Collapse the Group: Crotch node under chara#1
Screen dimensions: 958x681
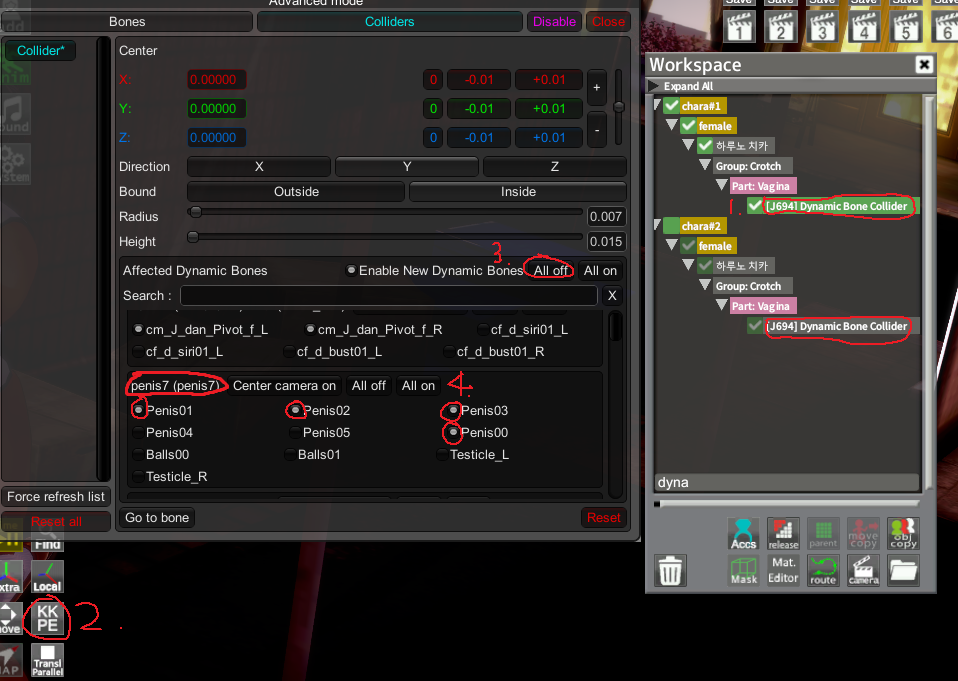[705, 166]
